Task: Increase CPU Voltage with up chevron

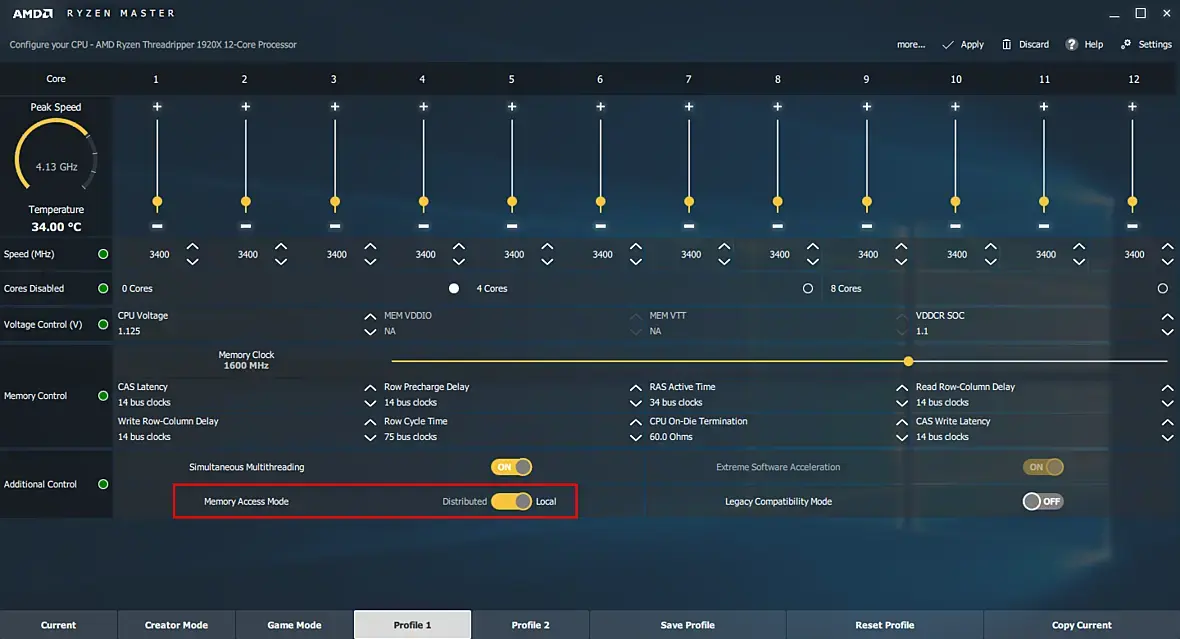Action: point(370,316)
